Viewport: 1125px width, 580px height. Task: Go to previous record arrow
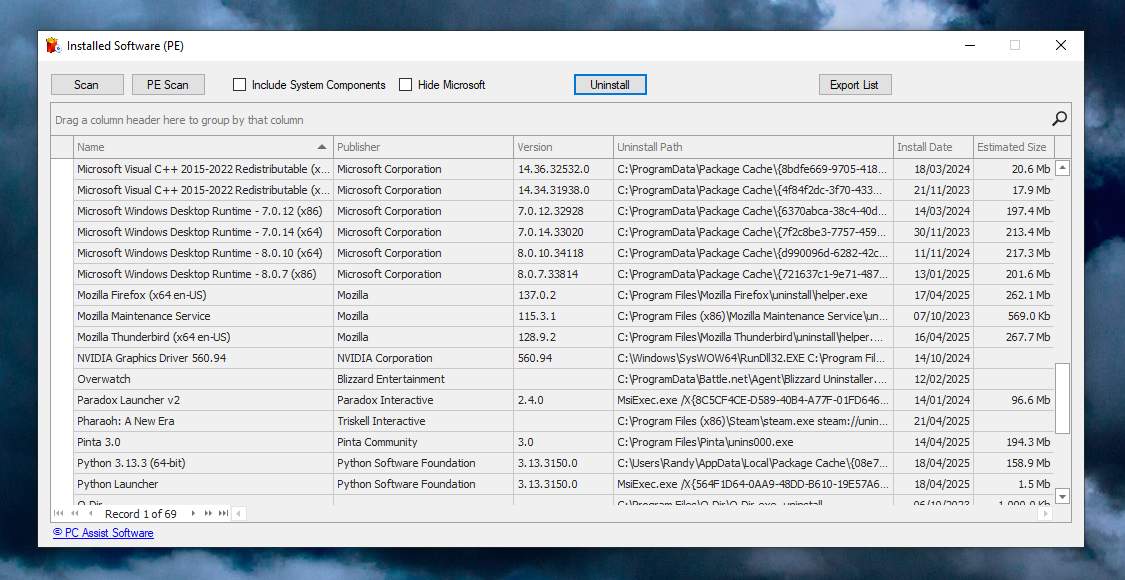click(x=90, y=513)
